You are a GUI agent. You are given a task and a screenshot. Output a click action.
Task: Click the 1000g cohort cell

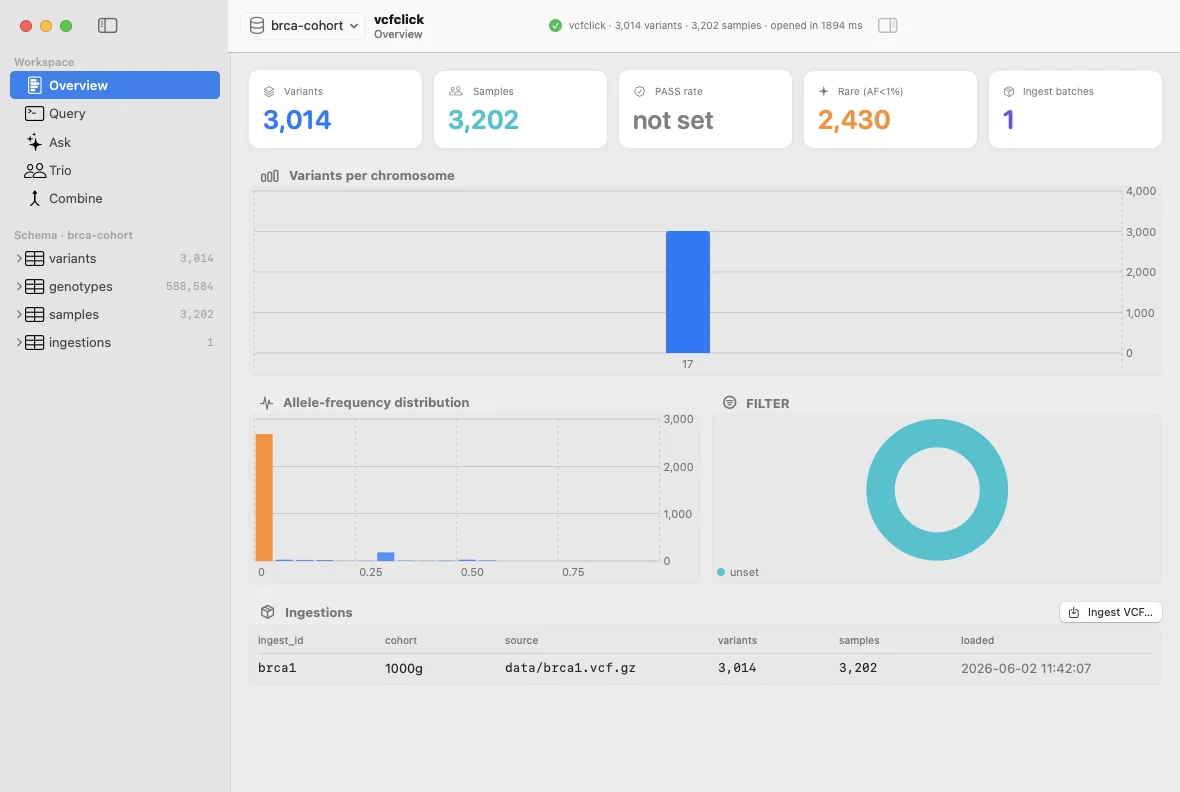pos(403,669)
